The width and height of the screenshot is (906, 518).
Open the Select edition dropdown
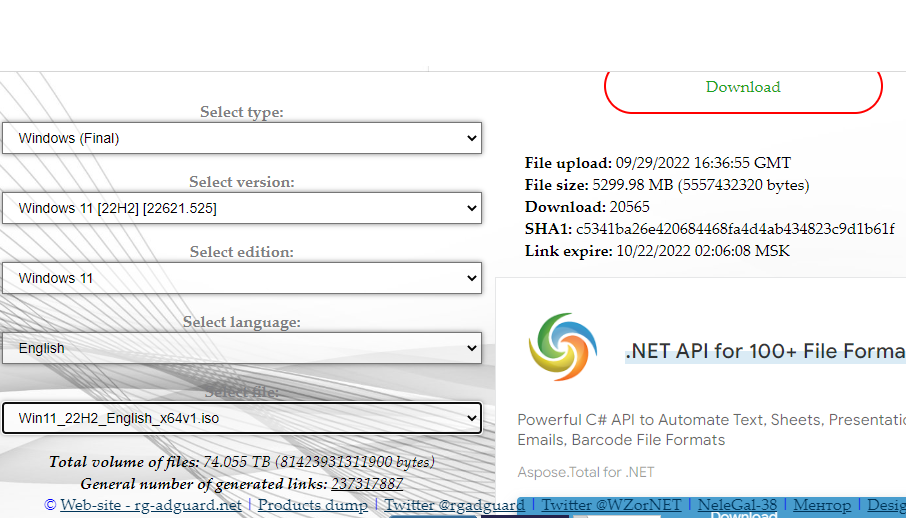click(241, 278)
